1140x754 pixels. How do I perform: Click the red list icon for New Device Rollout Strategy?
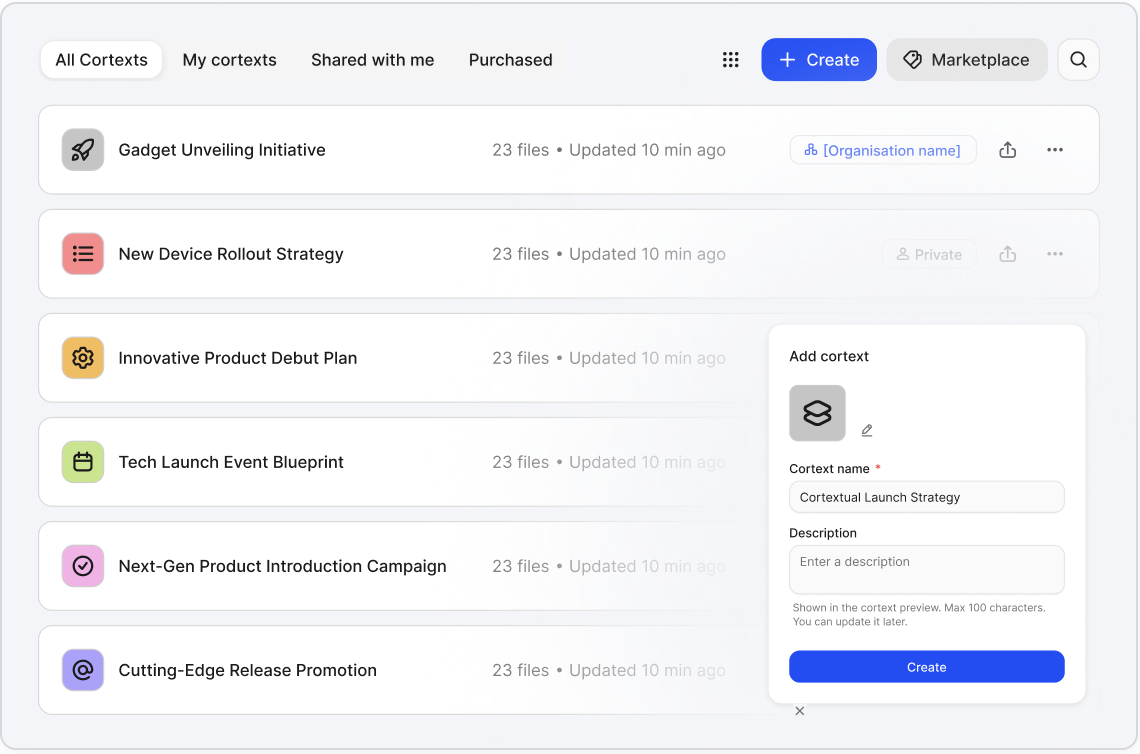point(83,254)
